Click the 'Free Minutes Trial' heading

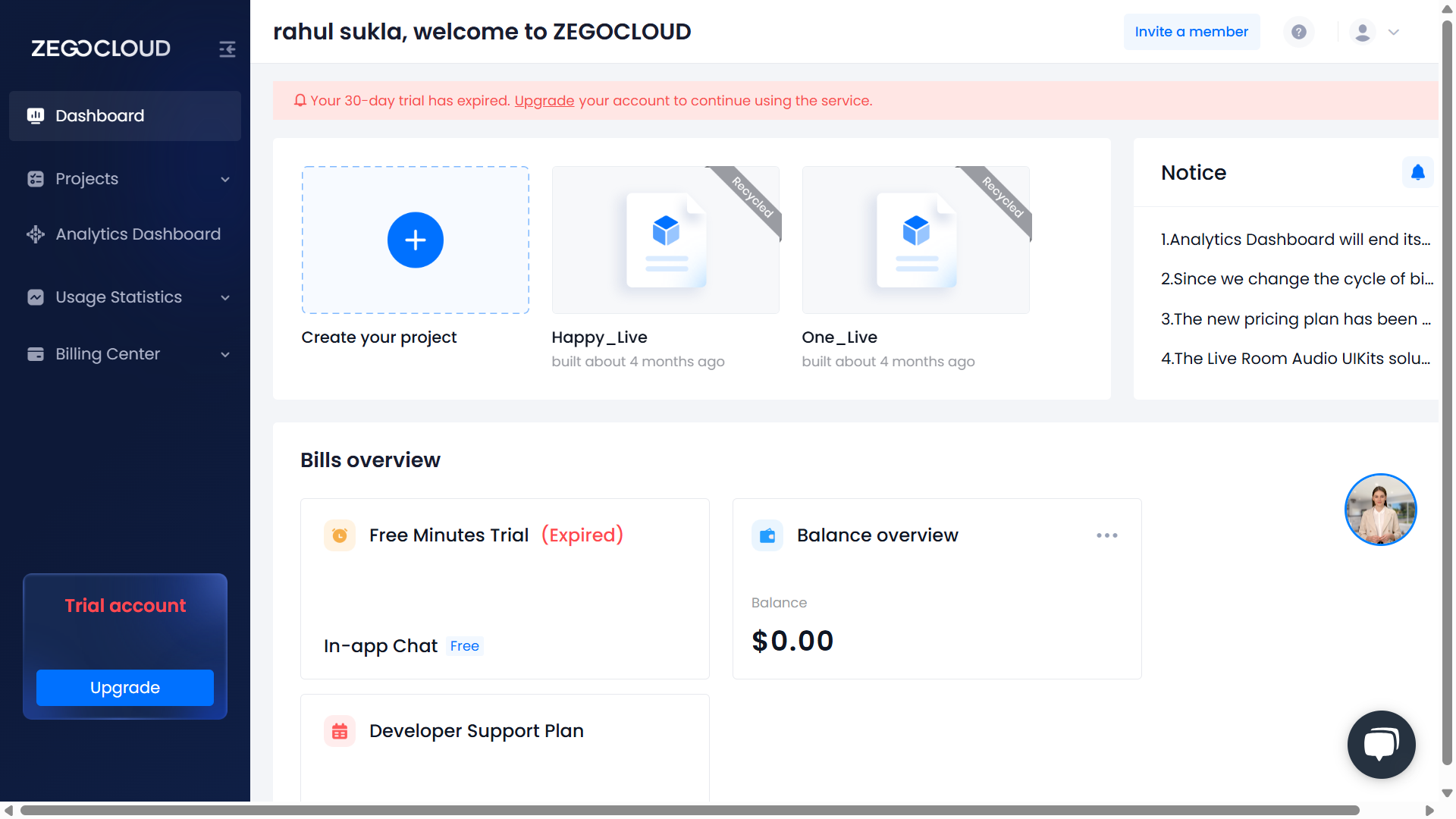449,535
